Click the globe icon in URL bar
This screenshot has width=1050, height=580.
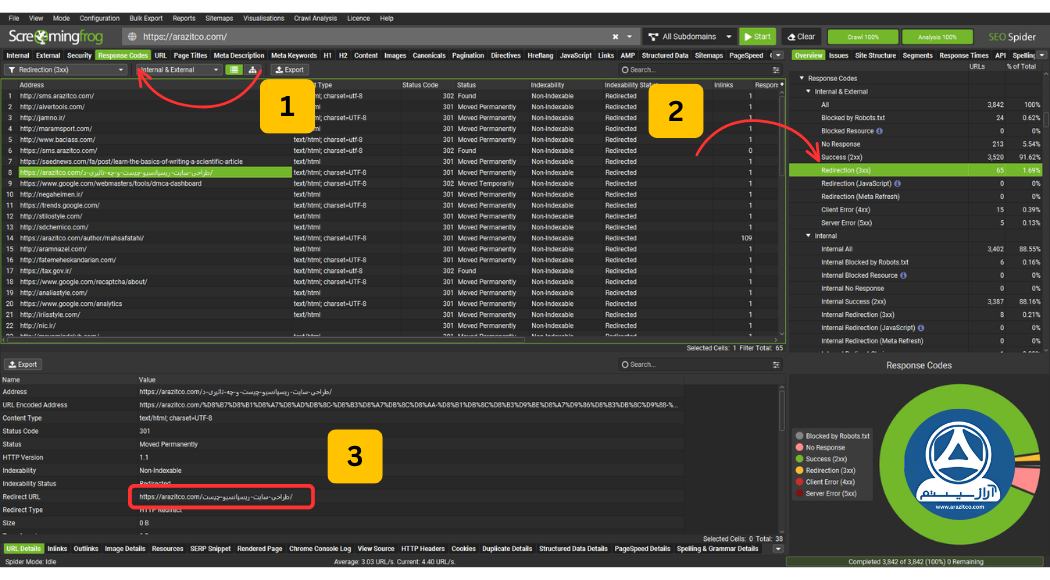[x=133, y=37]
